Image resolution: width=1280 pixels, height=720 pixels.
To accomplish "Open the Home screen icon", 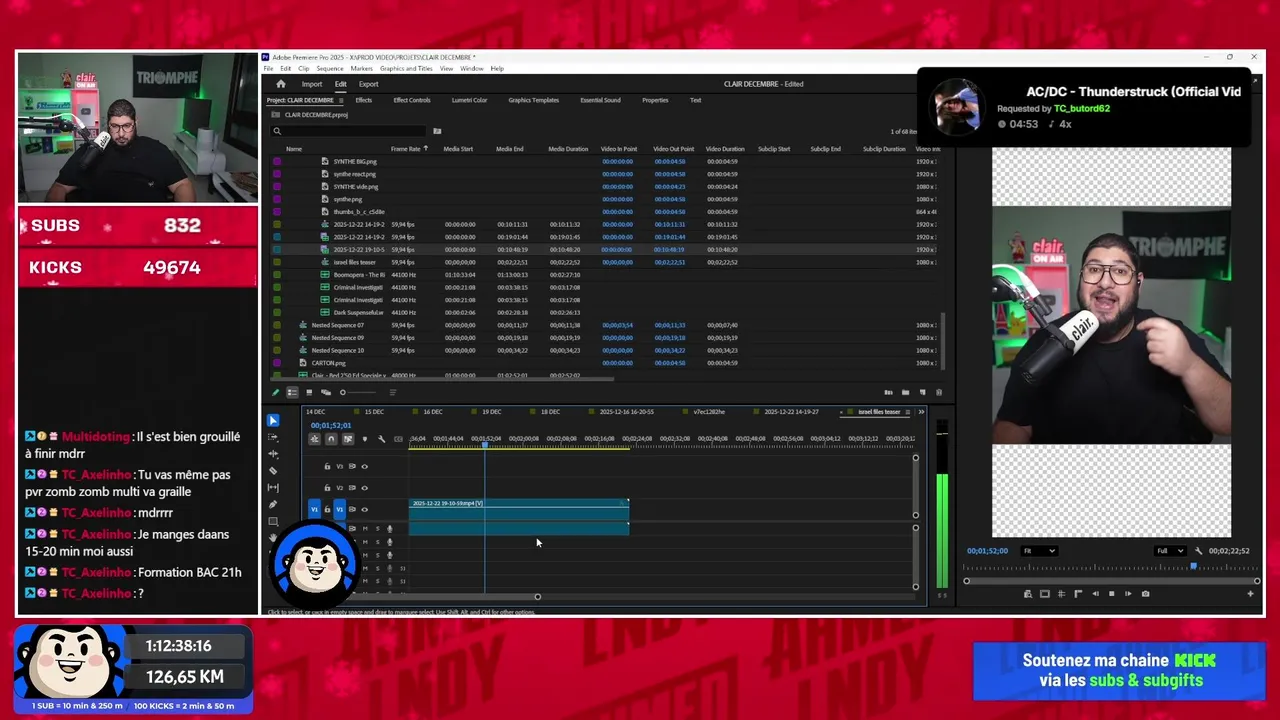I will tap(281, 84).
